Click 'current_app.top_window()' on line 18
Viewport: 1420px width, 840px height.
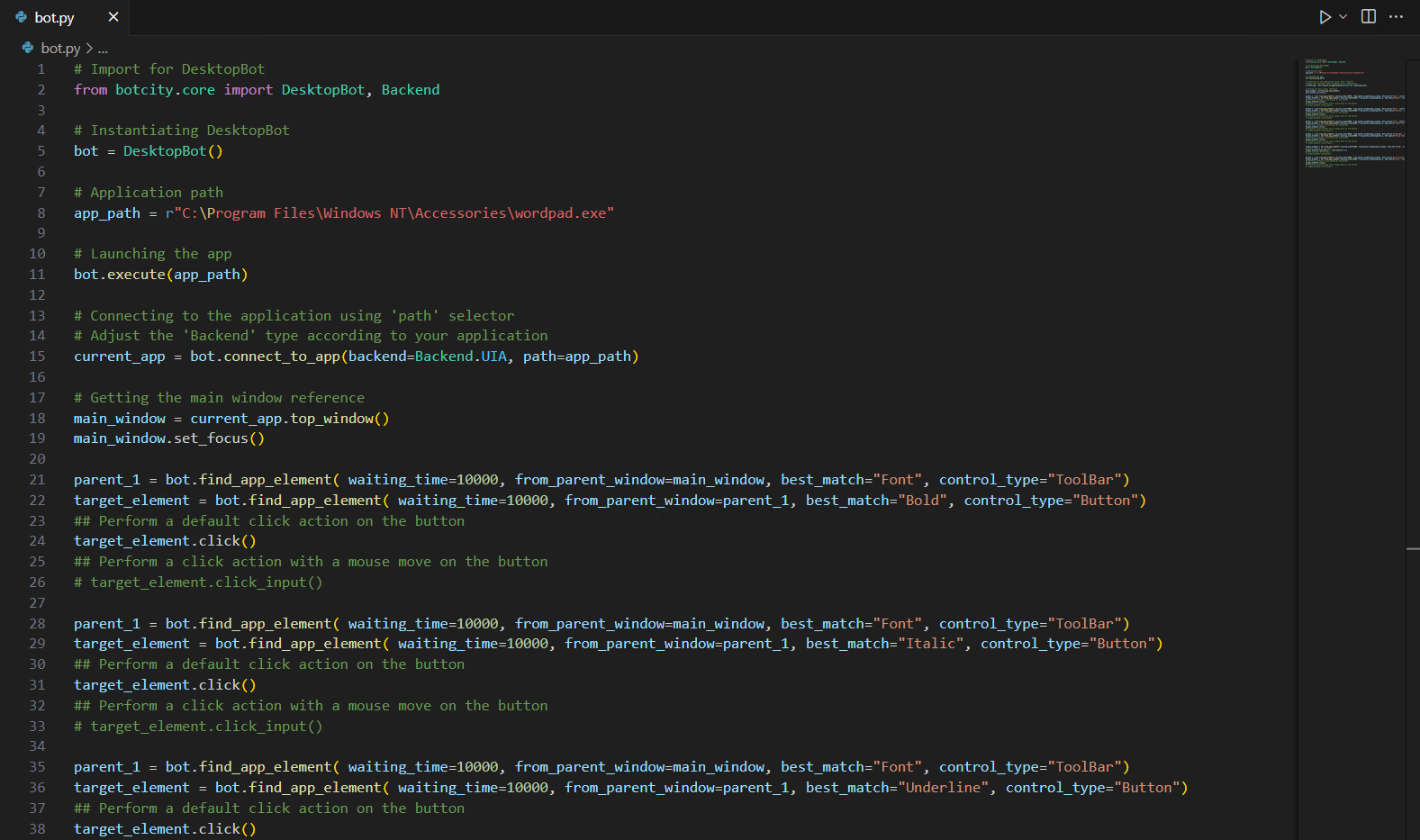[x=290, y=419]
